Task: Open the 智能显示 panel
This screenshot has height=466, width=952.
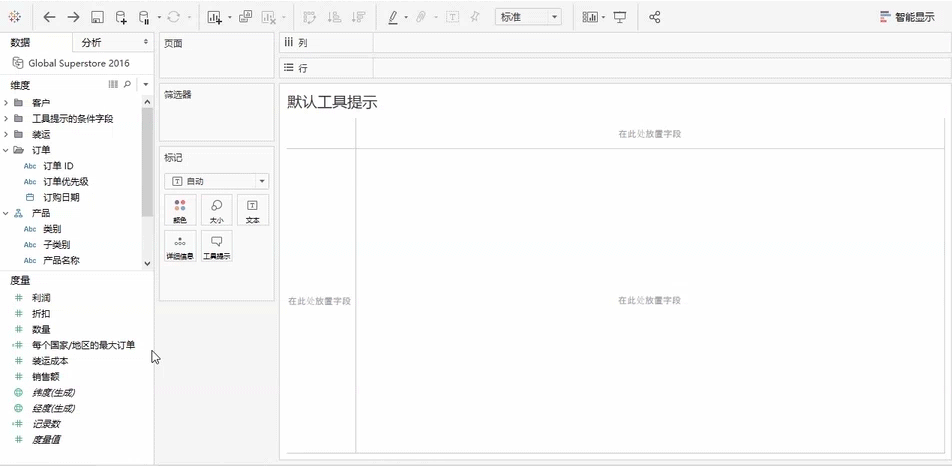Action: click(x=907, y=17)
